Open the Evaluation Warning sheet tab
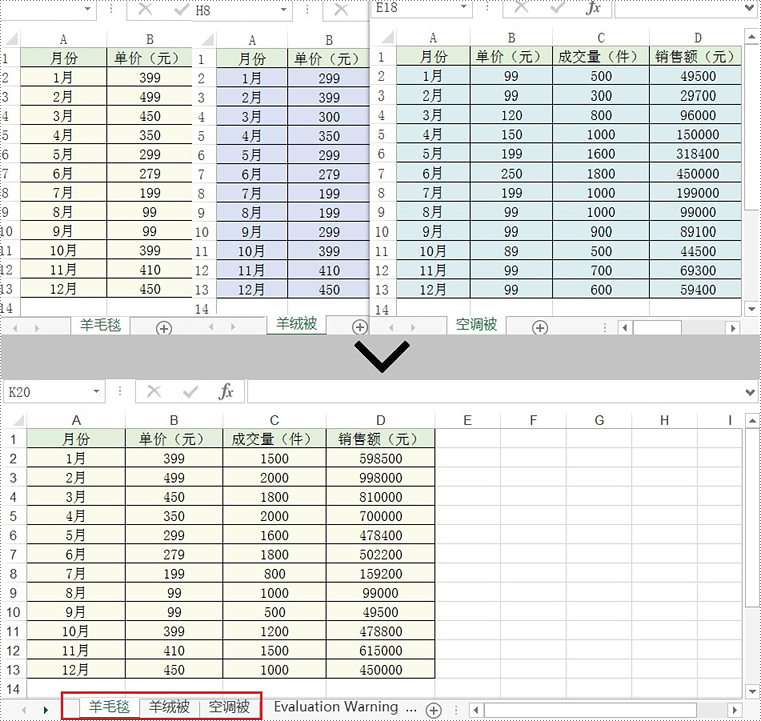 tap(336, 707)
